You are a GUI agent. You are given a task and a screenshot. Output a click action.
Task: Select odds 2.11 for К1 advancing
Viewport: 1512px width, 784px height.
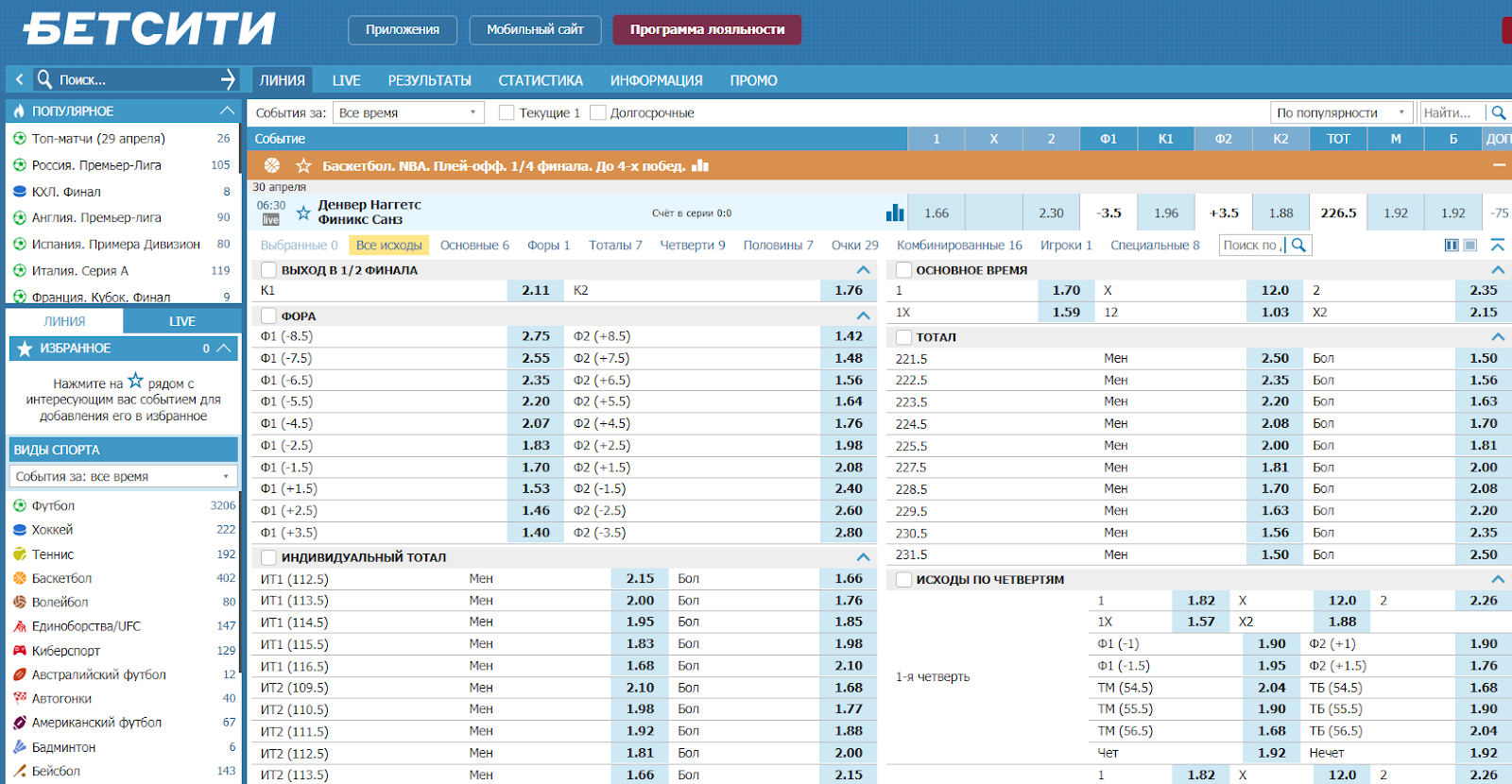[536, 290]
